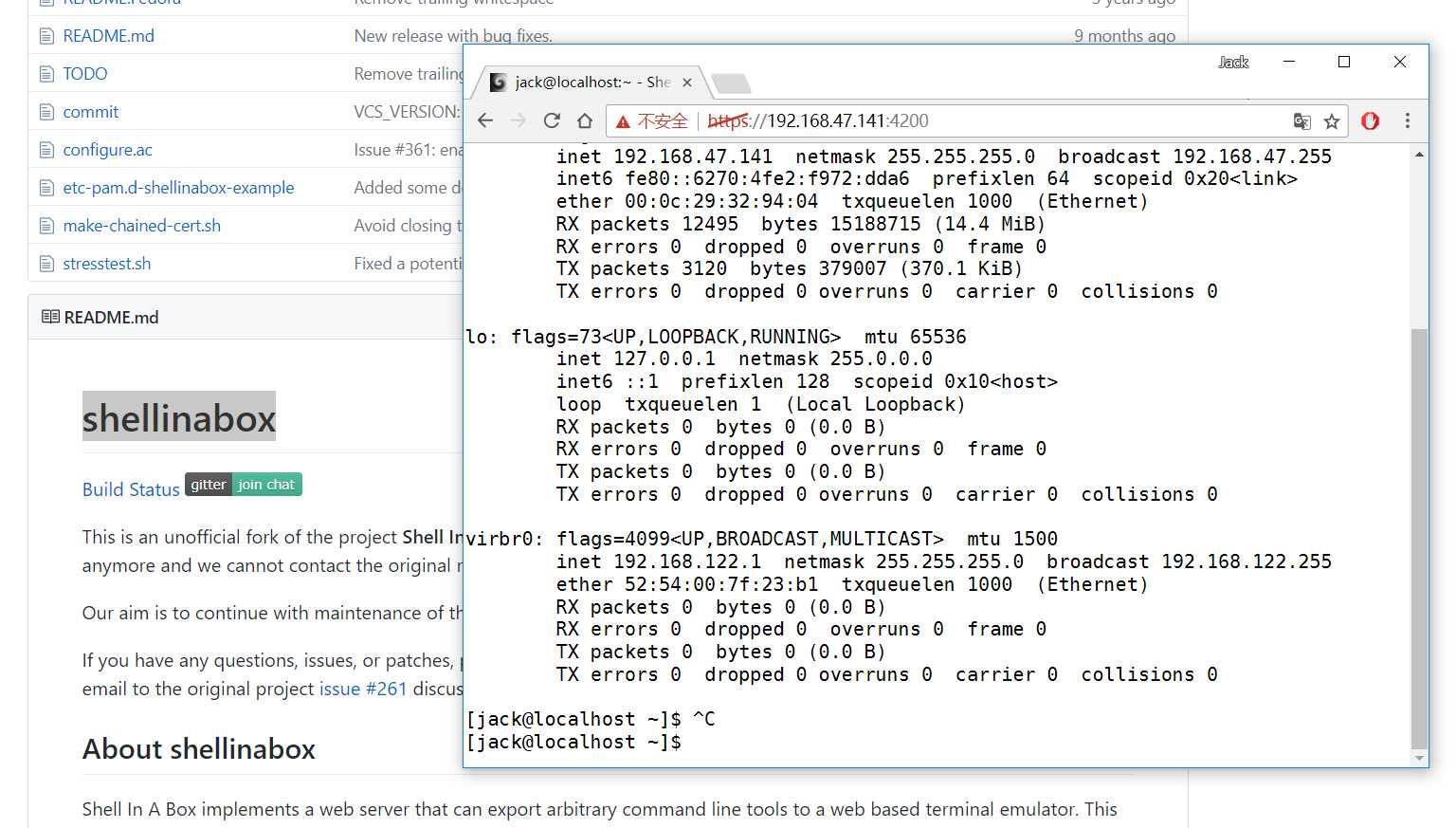This screenshot has width=1456, height=828.
Task: Open README.md file in GitHub list
Action: pyautogui.click(x=109, y=36)
